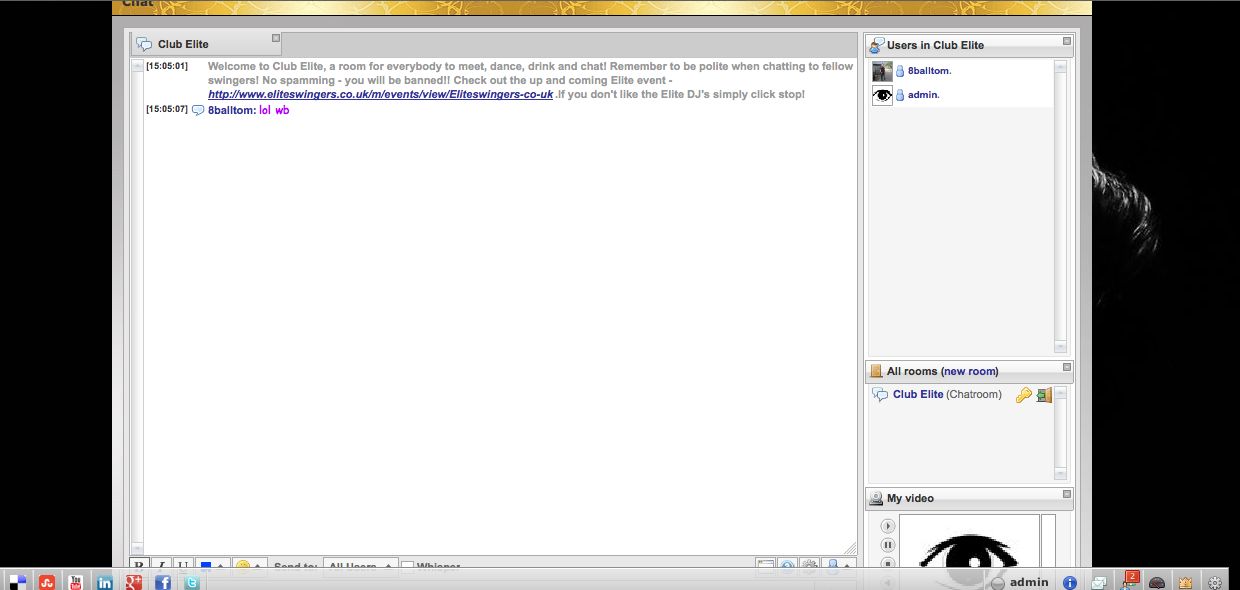
Task: Open the LinkedIn icon in bottom bar
Action: (104, 582)
